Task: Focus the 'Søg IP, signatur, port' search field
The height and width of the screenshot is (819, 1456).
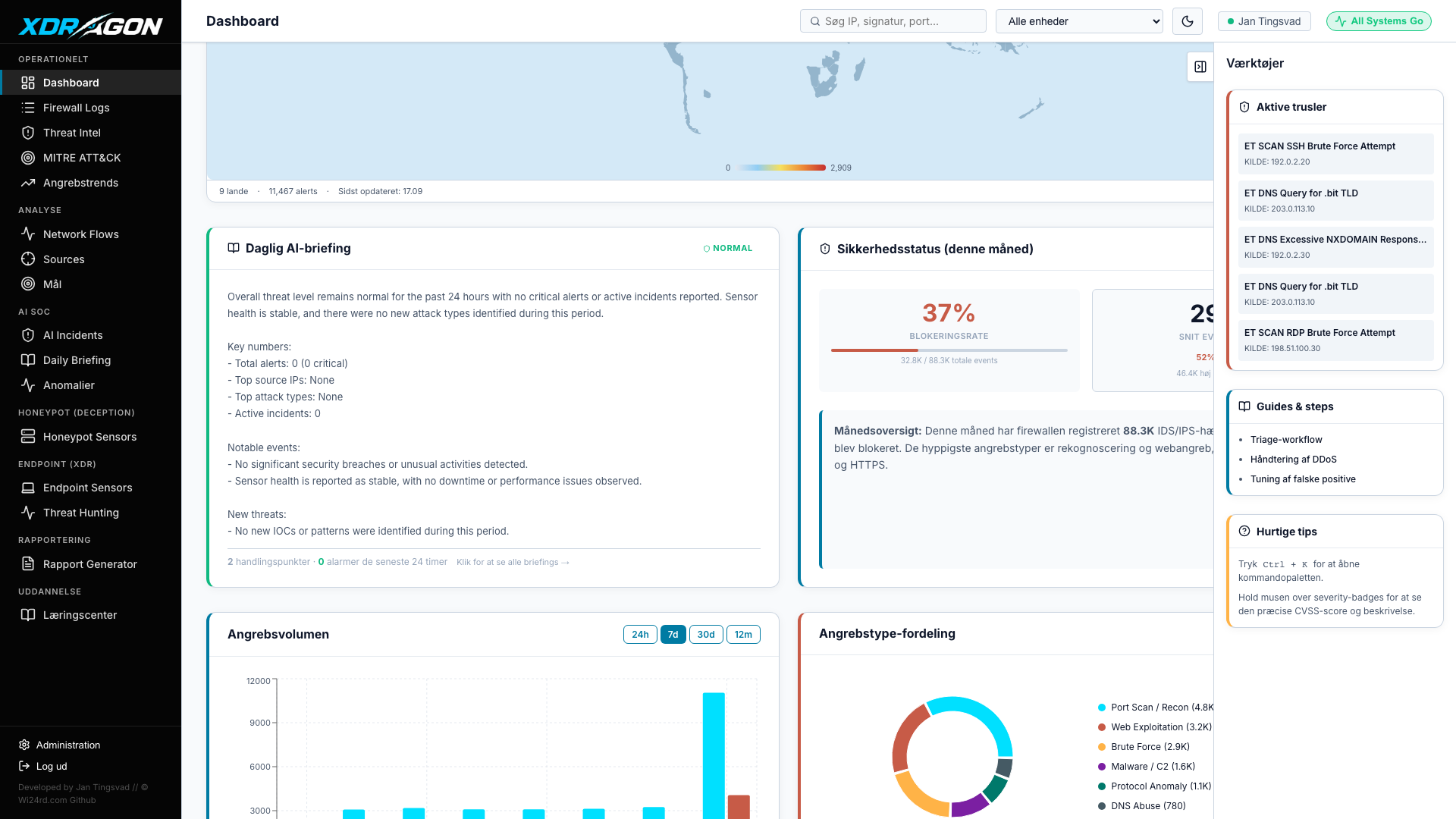Action: tap(893, 21)
